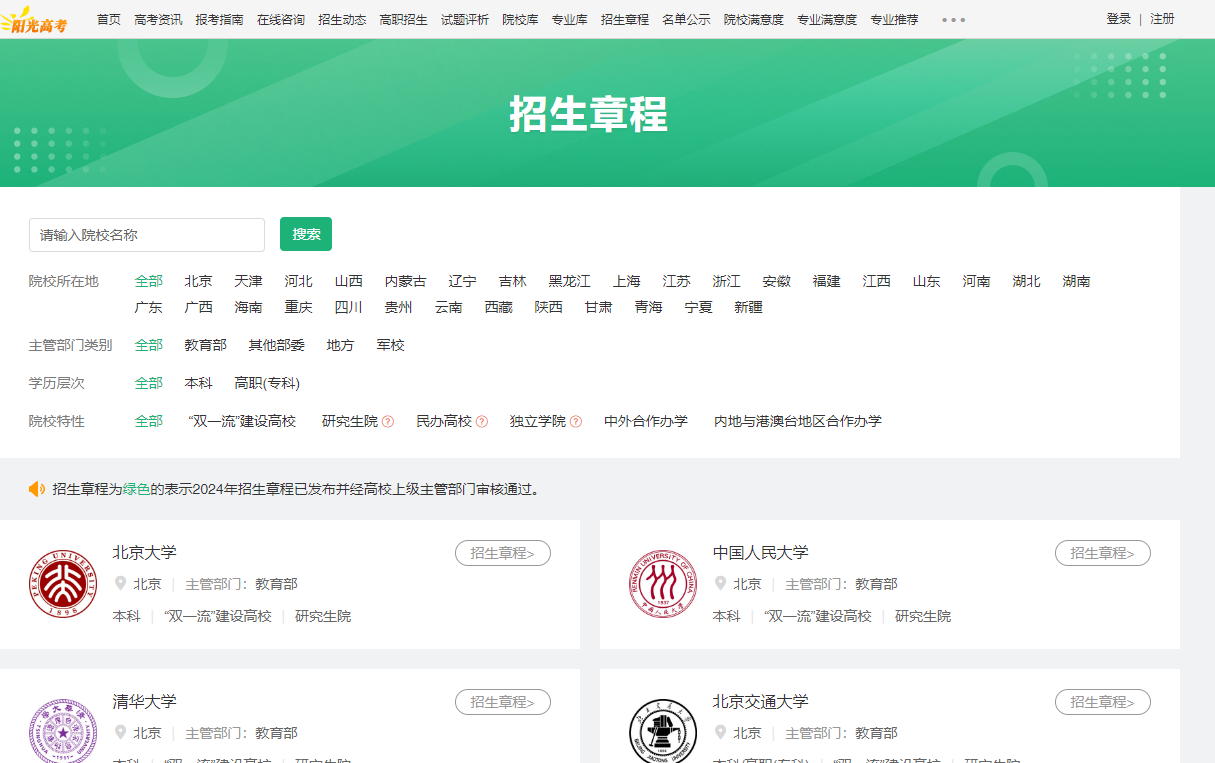
Task: Click the question mark icon beside 民办高校
Action: pos(482,422)
